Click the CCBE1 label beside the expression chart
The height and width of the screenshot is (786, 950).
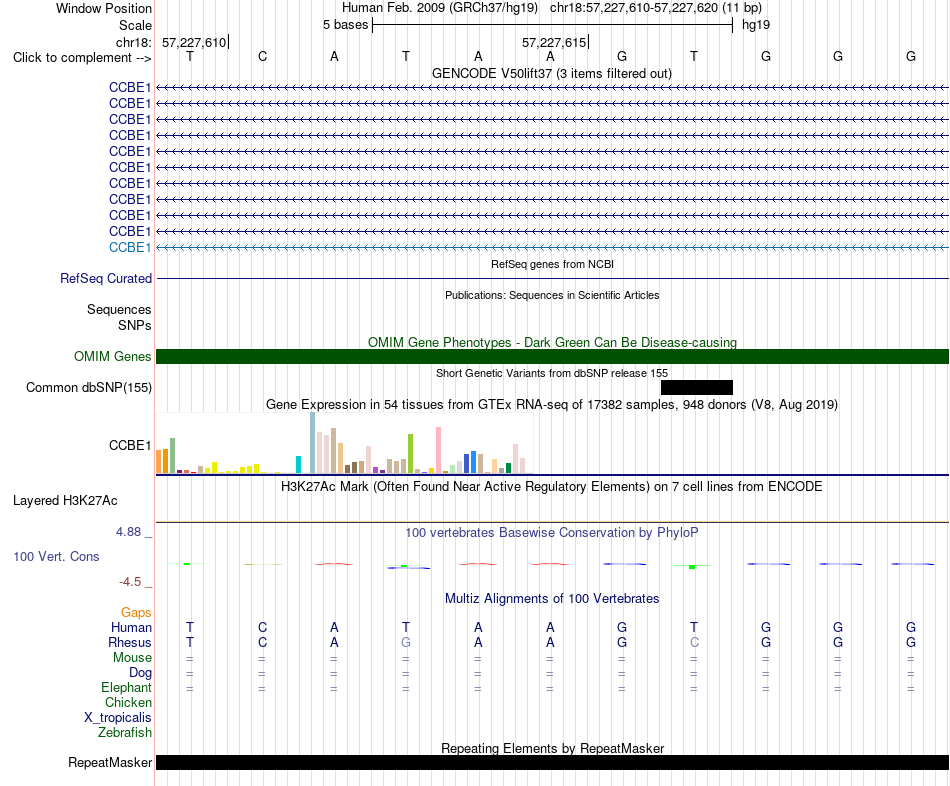coord(130,445)
